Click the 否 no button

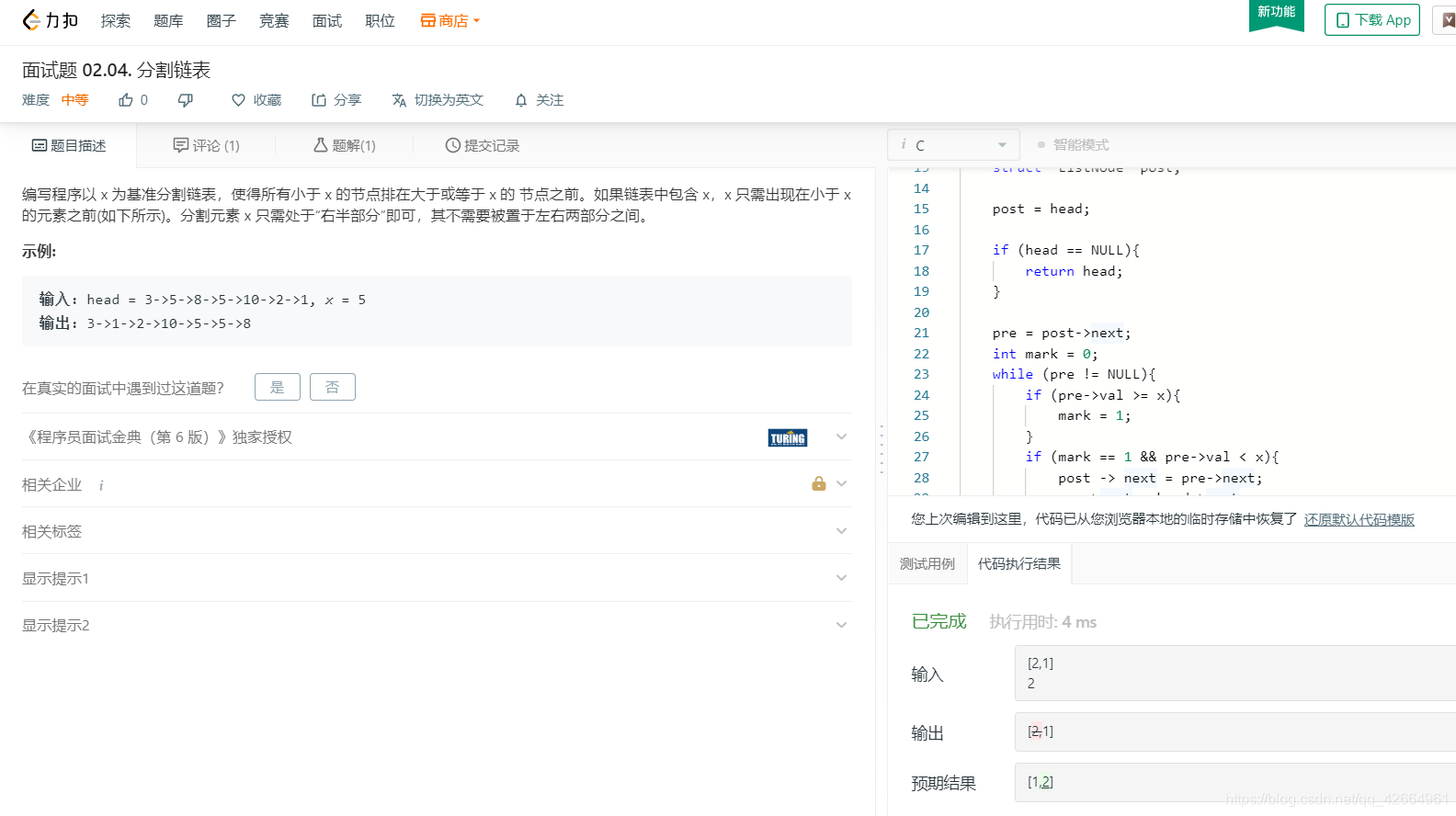coord(333,387)
